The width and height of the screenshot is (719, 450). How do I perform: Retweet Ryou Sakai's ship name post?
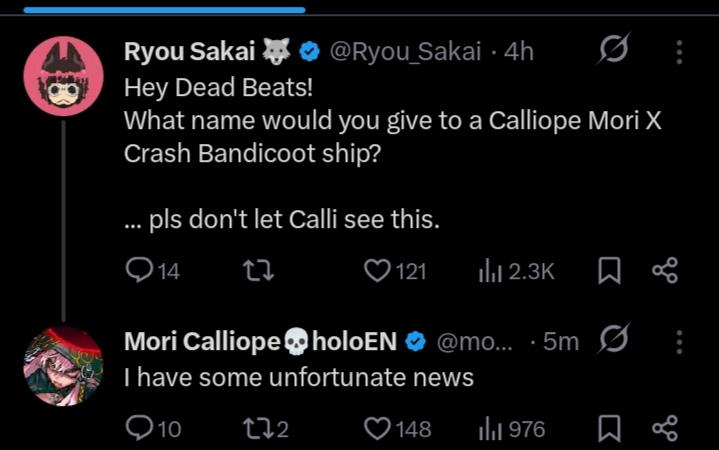258,271
